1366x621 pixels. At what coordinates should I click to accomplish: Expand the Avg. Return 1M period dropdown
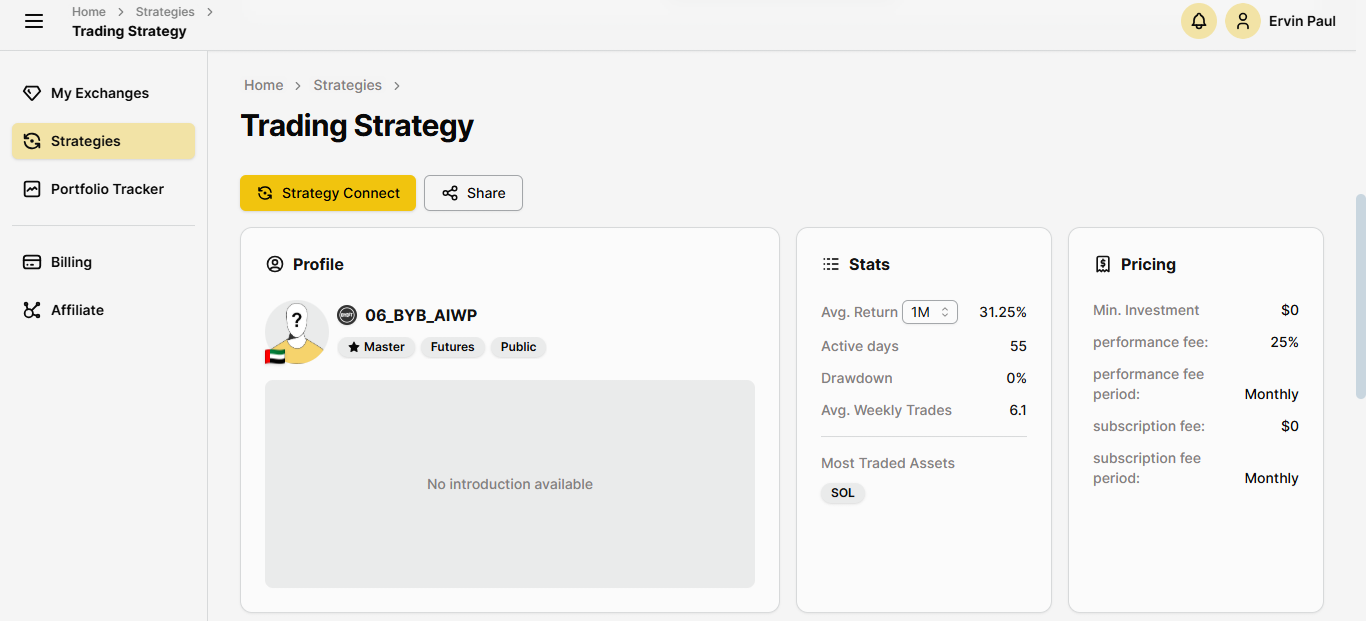pyautogui.click(x=929, y=312)
